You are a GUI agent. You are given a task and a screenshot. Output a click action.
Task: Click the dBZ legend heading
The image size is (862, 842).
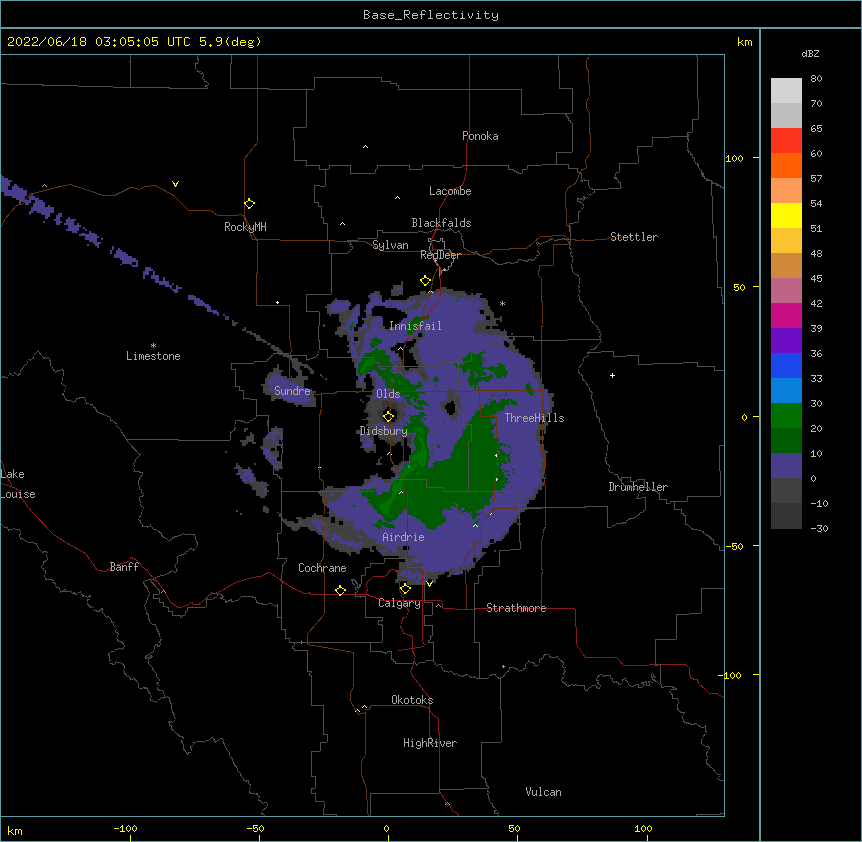(x=810, y=53)
